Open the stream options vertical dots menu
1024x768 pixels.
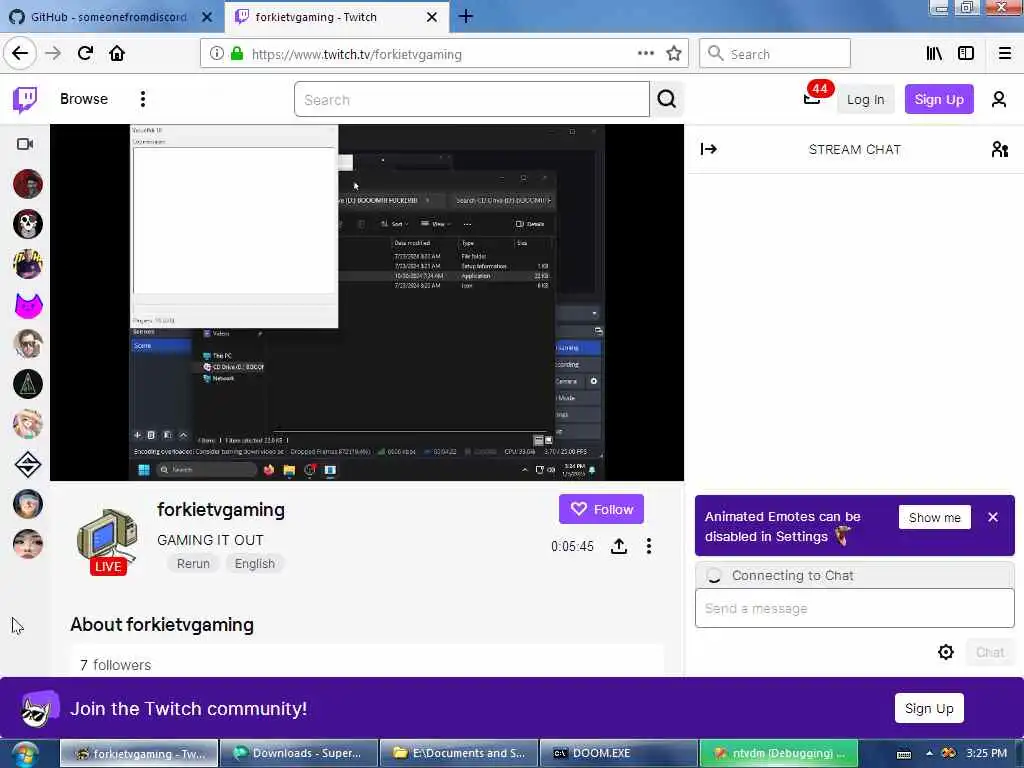648,546
